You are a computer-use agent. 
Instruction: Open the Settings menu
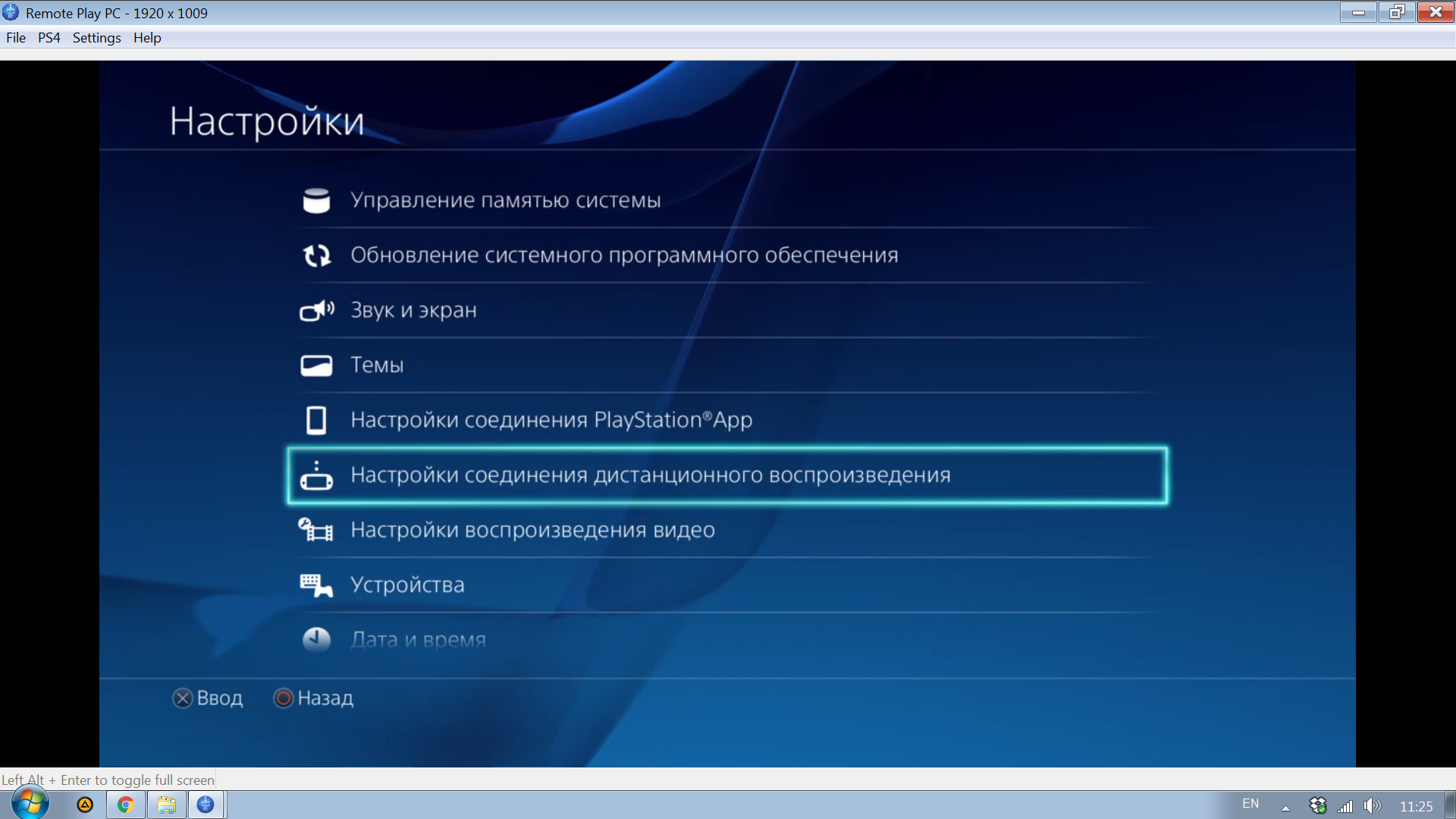[96, 38]
